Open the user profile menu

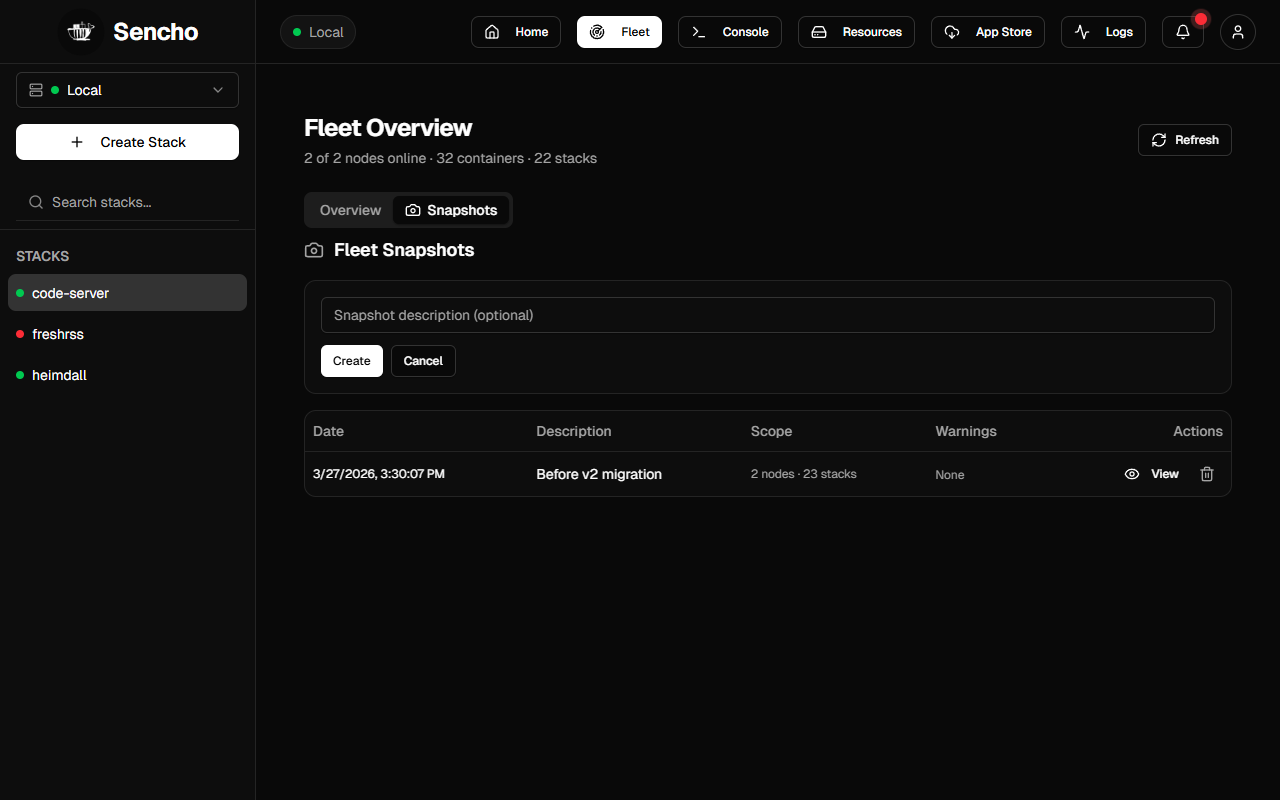pos(1238,32)
